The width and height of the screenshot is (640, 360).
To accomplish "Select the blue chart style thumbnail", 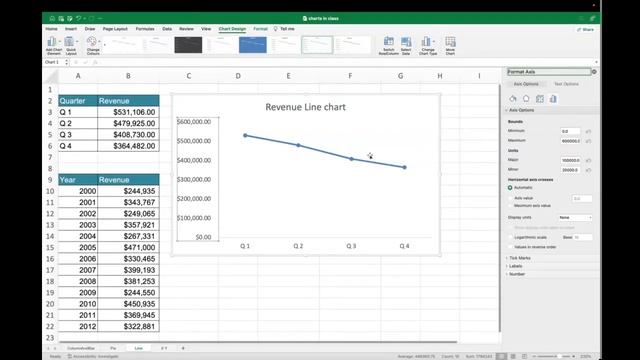I will [253, 45].
